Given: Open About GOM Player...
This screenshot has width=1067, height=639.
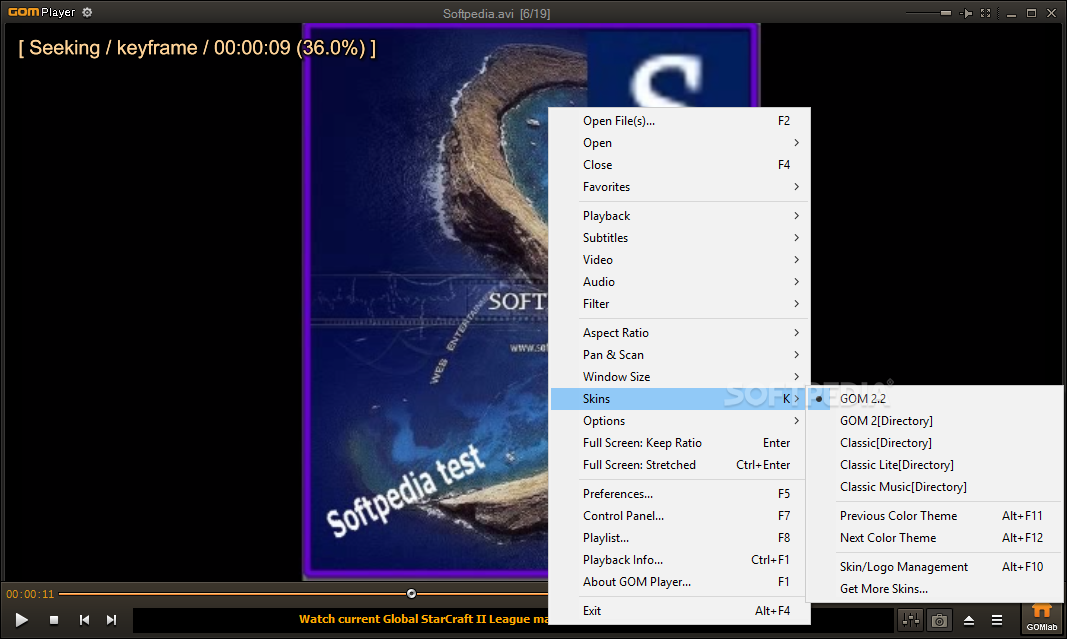Looking at the screenshot, I should 679,582.
